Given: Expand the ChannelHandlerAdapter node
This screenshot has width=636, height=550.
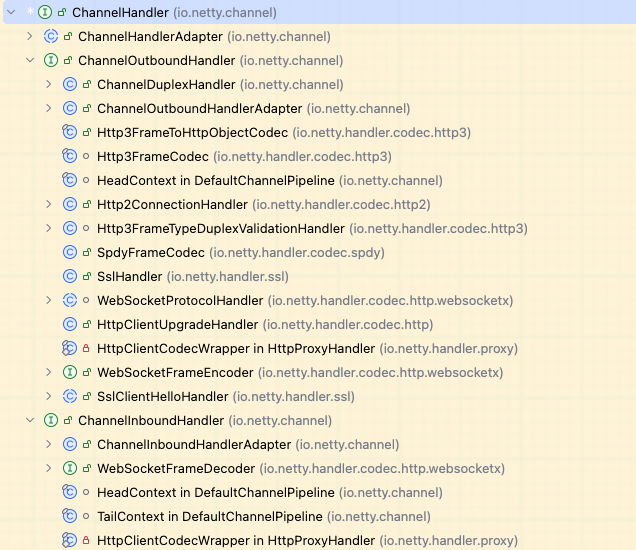Looking at the screenshot, I should [x=29, y=36].
